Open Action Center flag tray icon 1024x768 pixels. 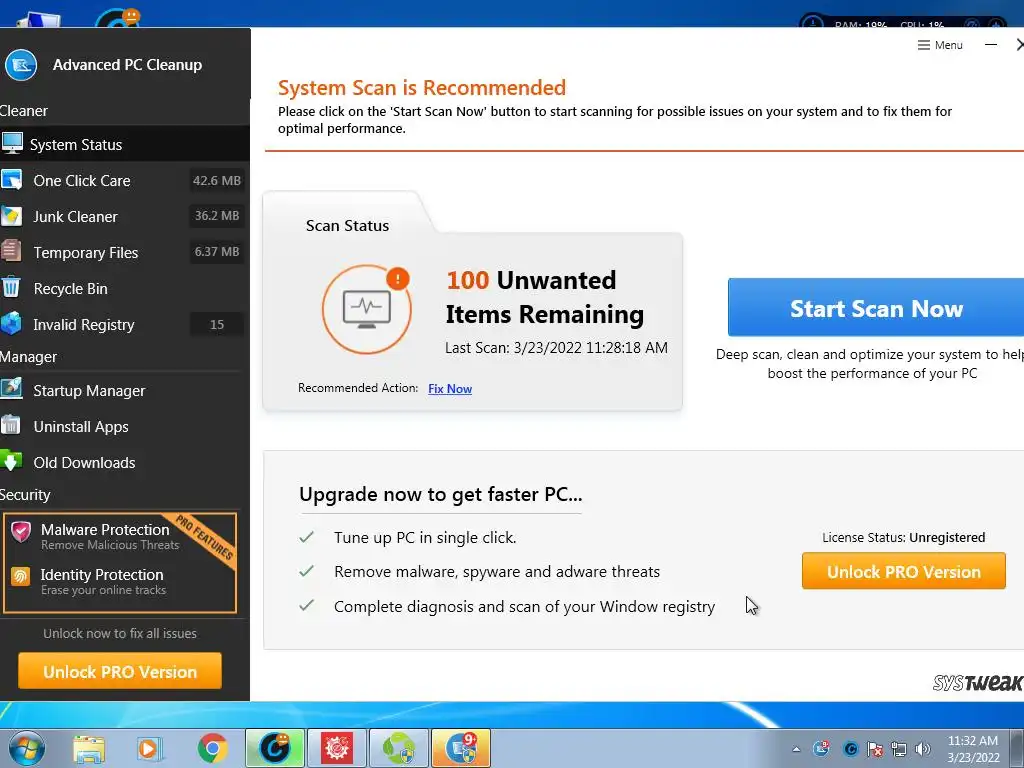tap(874, 749)
